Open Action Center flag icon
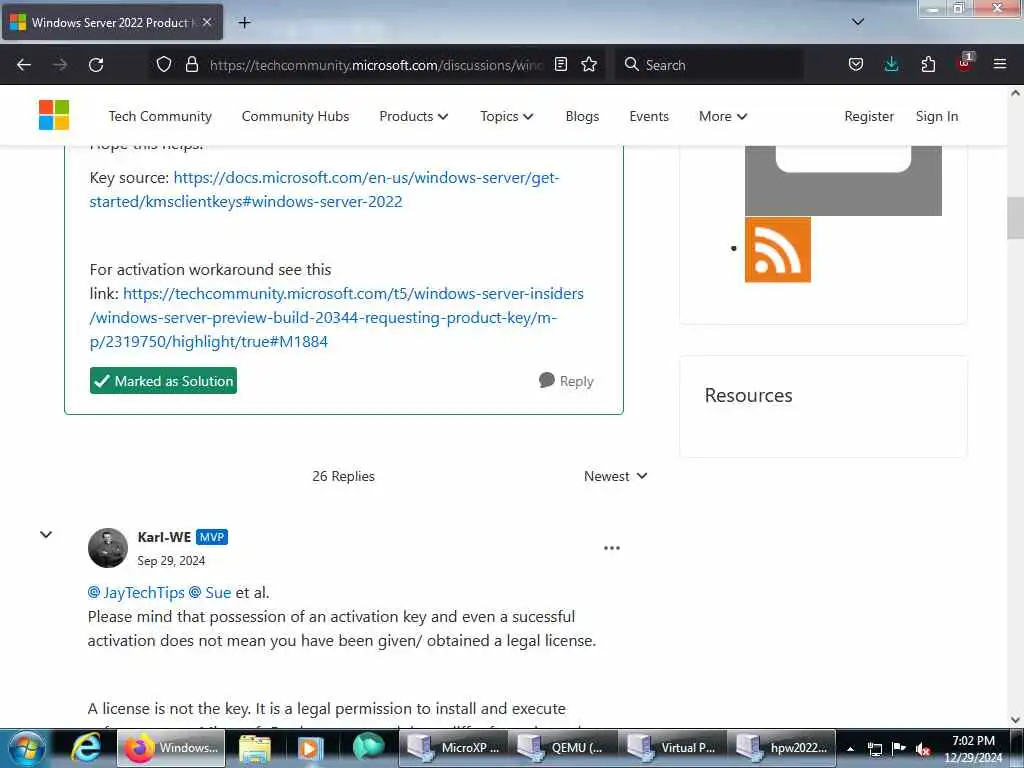 (x=899, y=749)
